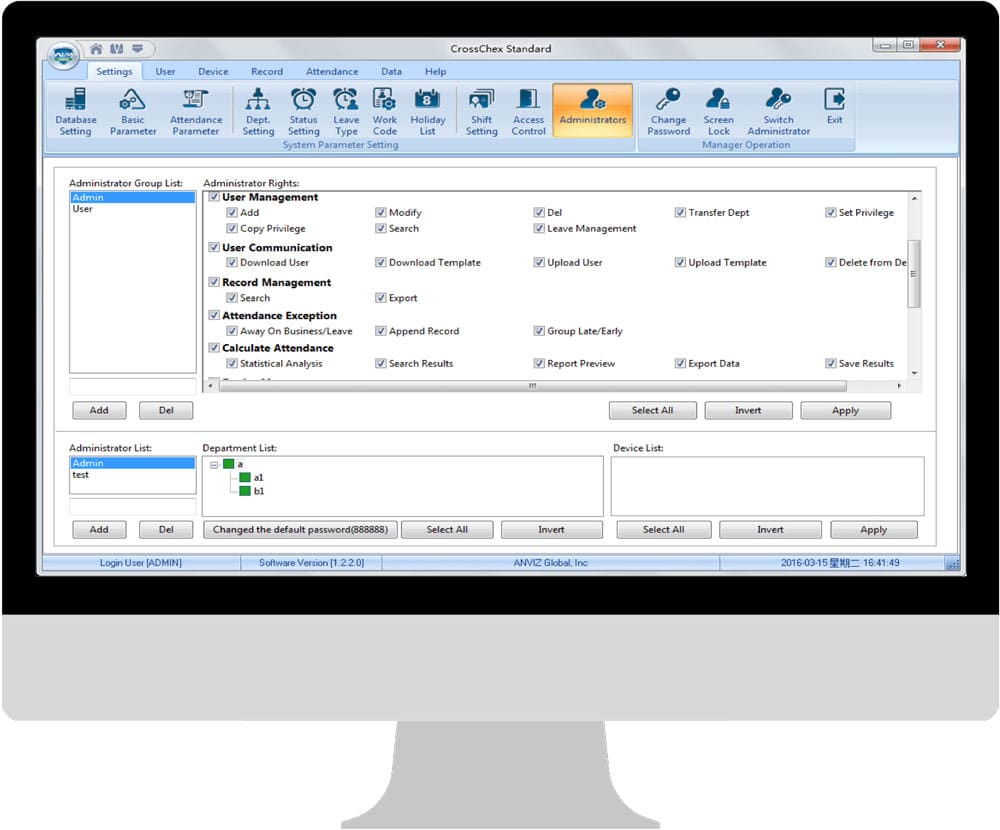The height and width of the screenshot is (830, 1000).
Task: Open Change Password
Action: click(x=668, y=112)
